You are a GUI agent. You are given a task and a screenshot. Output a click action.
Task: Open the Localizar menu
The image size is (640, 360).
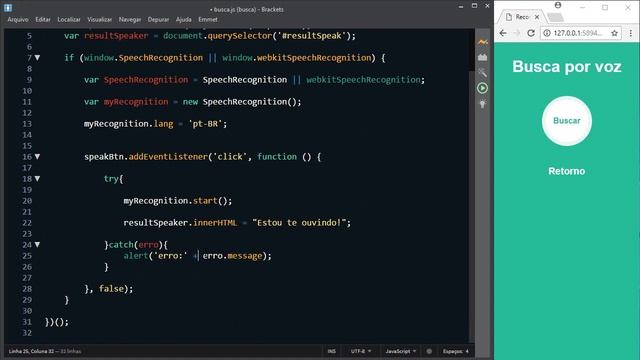(x=69, y=19)
